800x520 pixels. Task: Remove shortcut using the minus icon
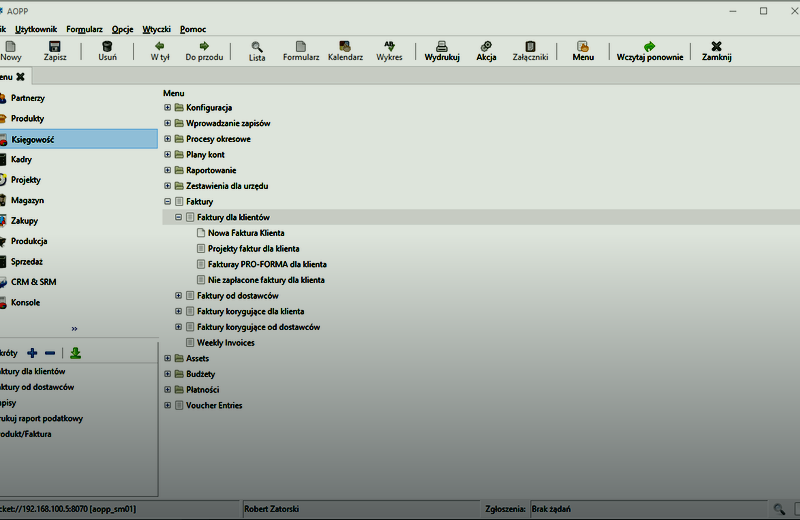[x=50, y=353]
